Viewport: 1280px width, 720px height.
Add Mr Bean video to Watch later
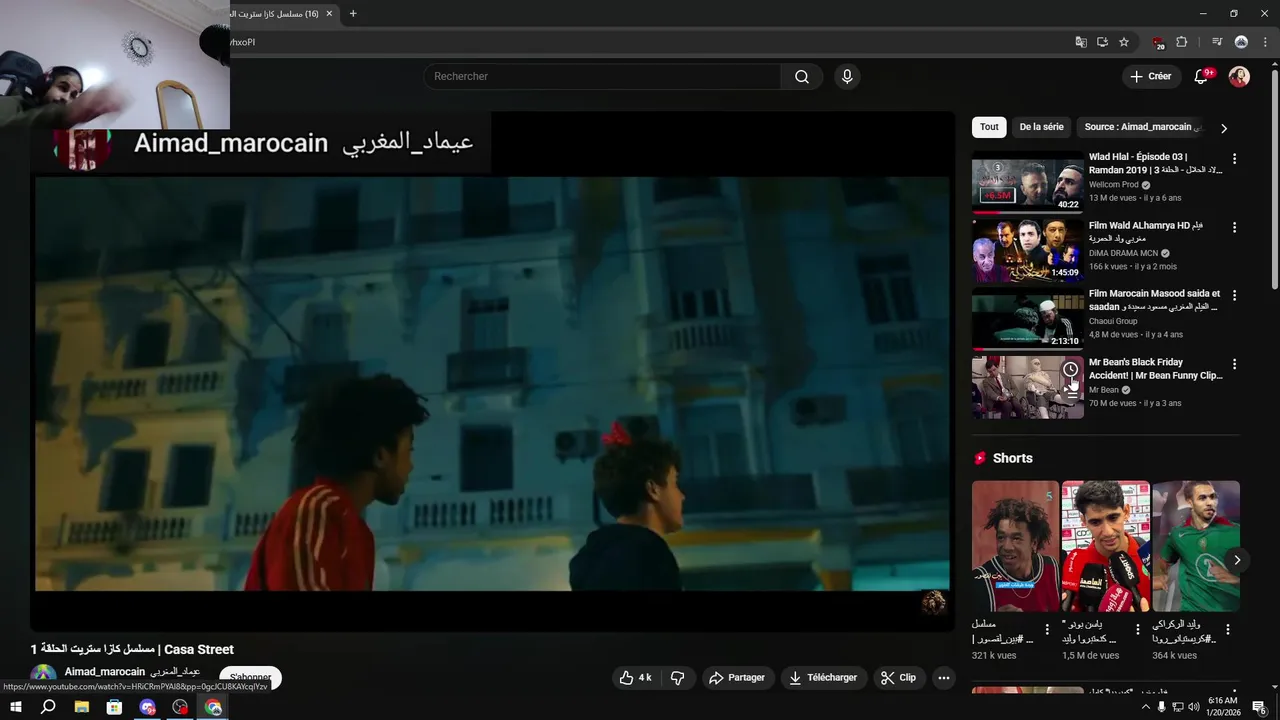pyautogui.click(x=1070, y=369)
